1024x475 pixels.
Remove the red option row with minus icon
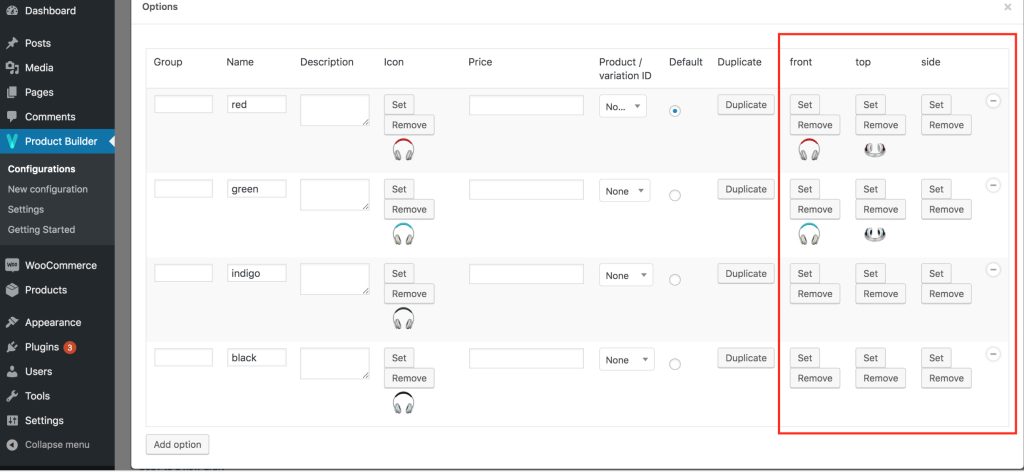pyautogui.click(x=993, y=101)
